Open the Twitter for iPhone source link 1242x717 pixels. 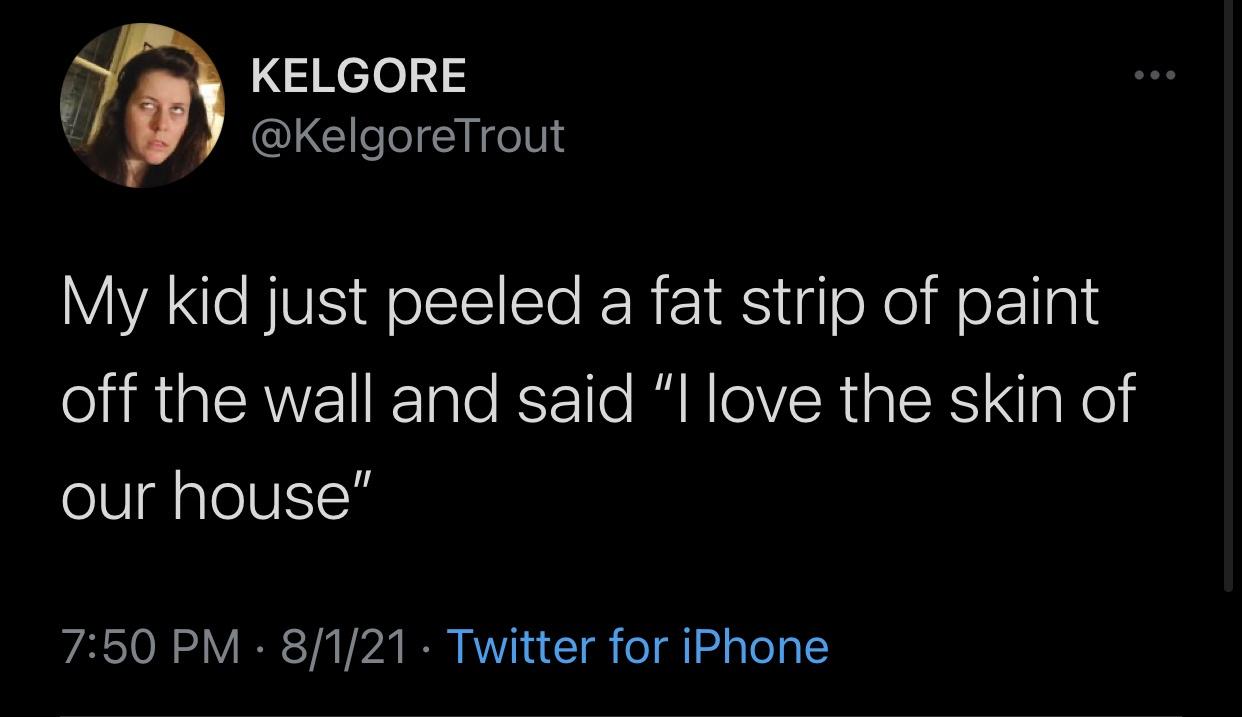coord(637,646)
